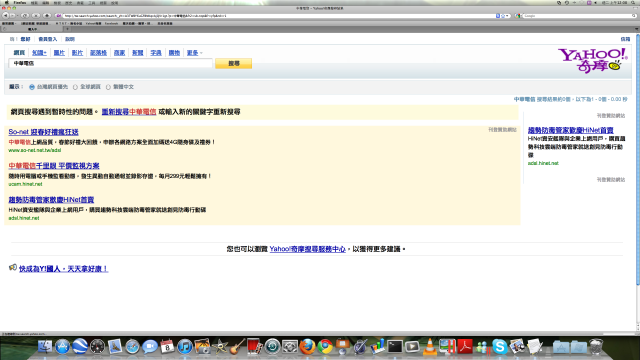This screenshot has width=640, height=360.
Task: Open the HiNet sponsored link in right sidebar
Action: tap(571, 130)
